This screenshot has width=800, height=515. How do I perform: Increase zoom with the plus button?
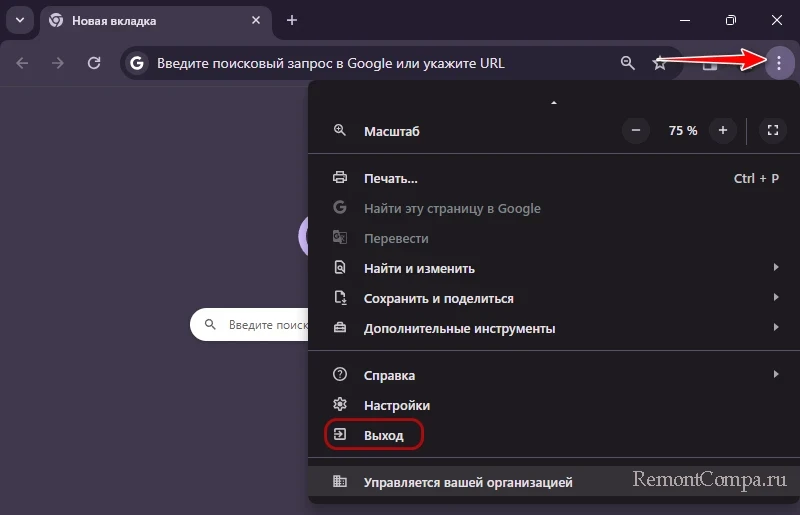(723, 130)
